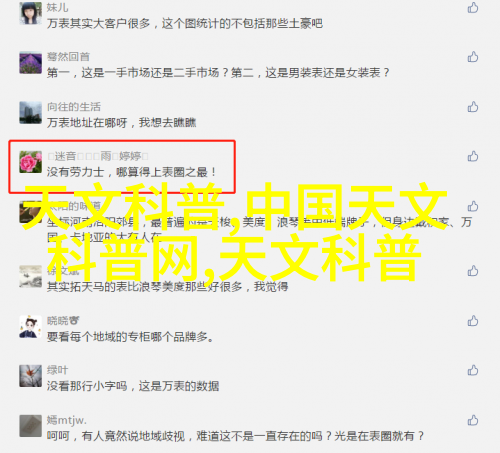This screenshot has width=500, height=453.
Task: Open username 向往的生活
Action: click(x=74, y=107)
